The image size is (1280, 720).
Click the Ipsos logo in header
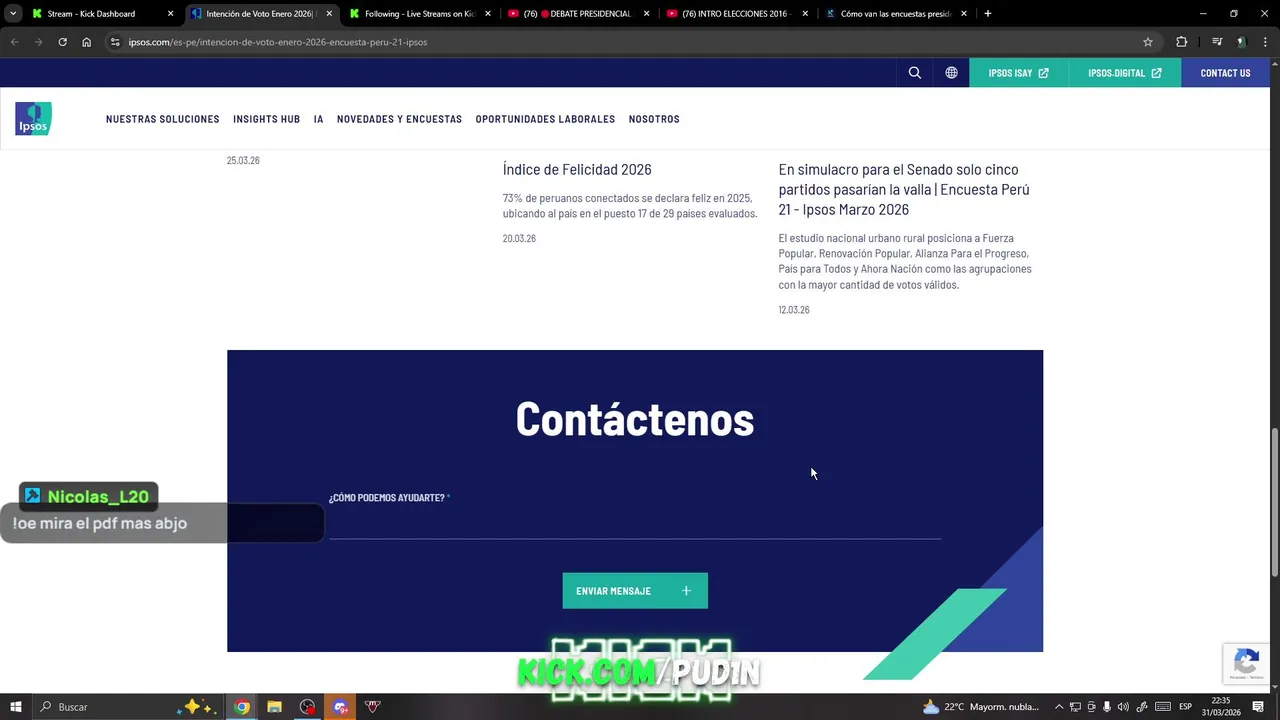[33, 119]
